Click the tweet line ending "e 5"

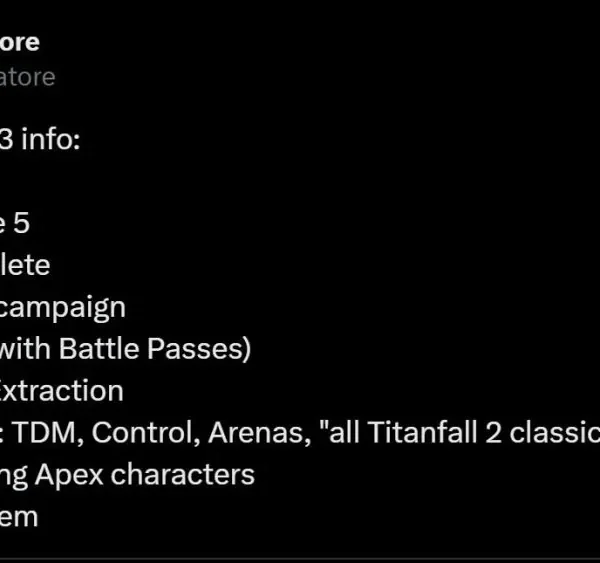click(15, 223)
